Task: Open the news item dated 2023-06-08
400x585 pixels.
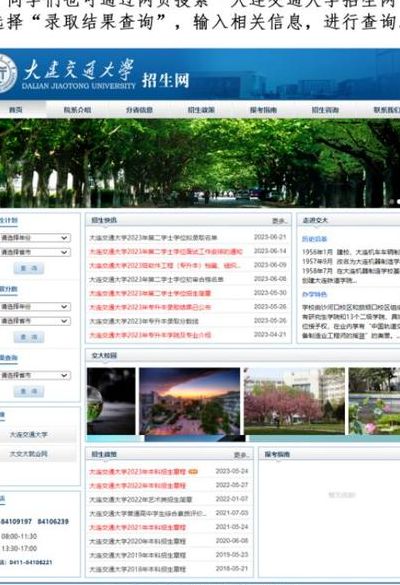Action: tap(156, 279)
